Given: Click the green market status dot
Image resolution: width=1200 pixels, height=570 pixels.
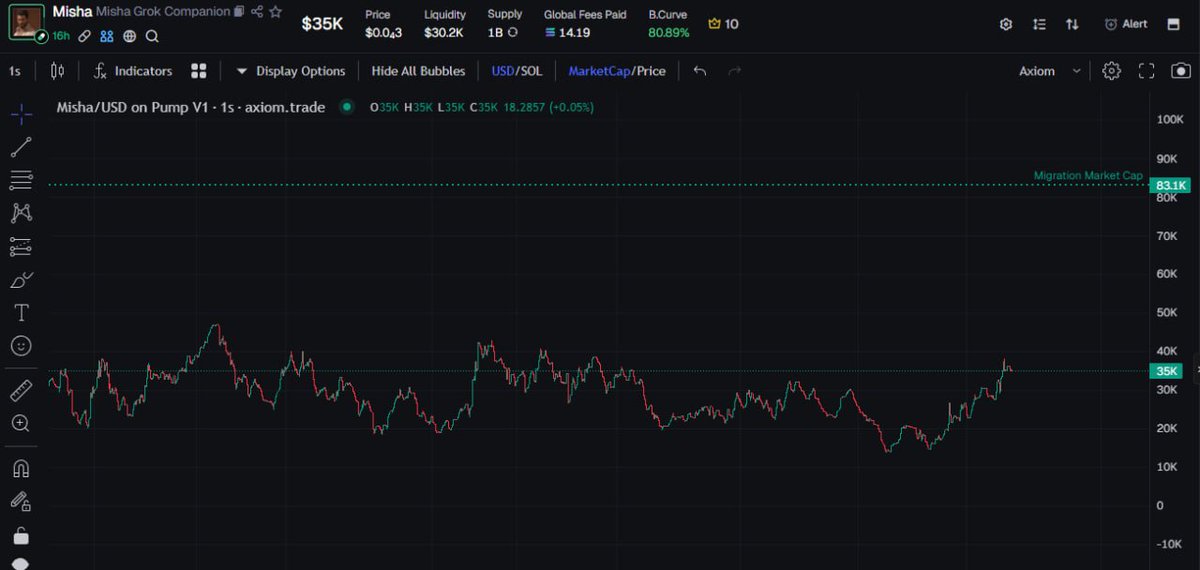Looking at the screenshot, I should pyautogui.click(x=347, y=107).
